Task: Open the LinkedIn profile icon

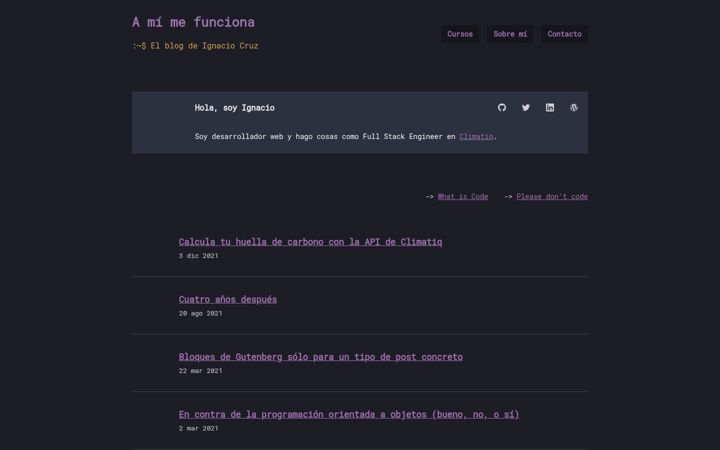Action: tap(550, 107)
